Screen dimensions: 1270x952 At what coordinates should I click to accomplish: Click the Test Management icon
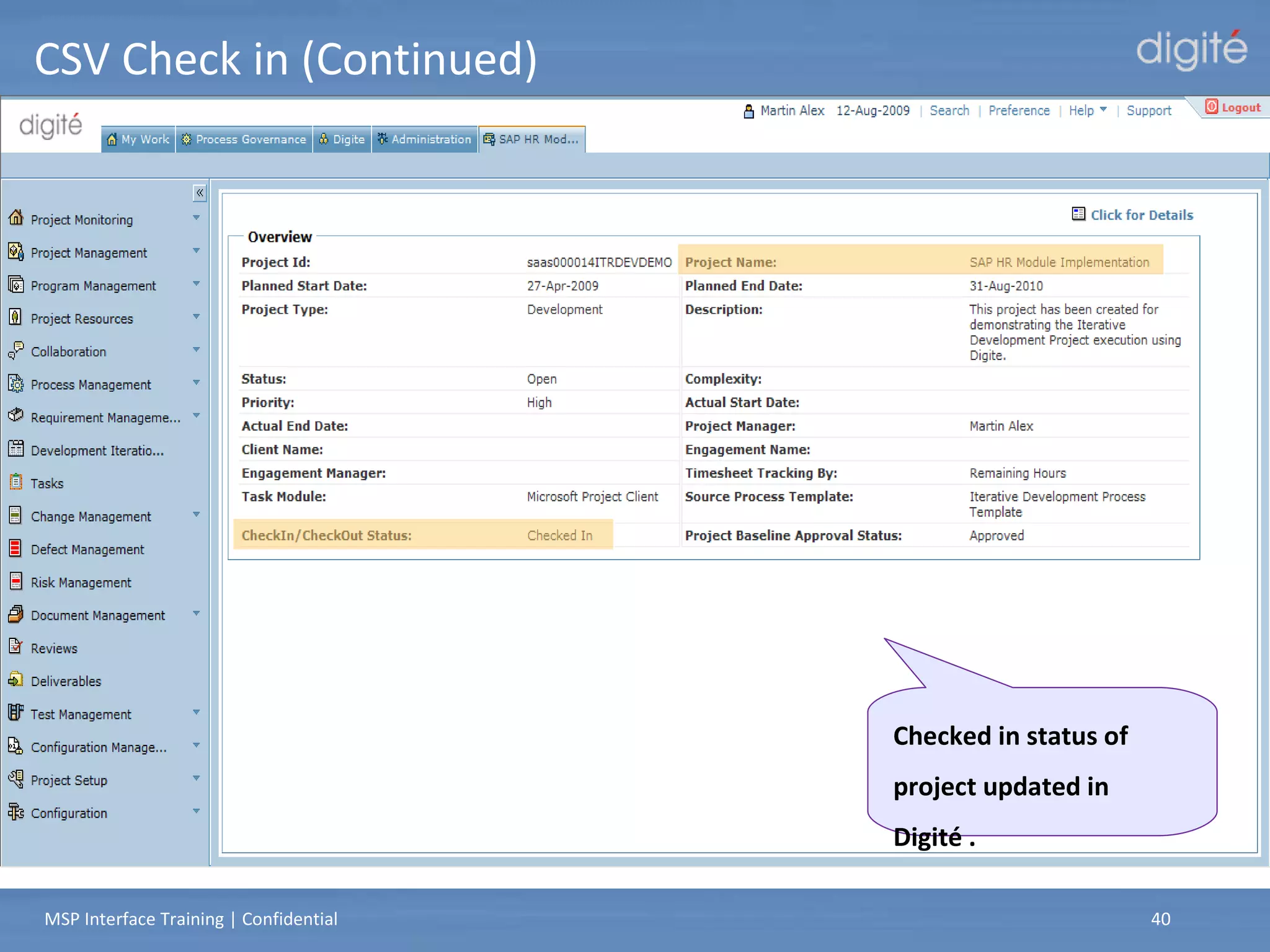click(16, 712)
